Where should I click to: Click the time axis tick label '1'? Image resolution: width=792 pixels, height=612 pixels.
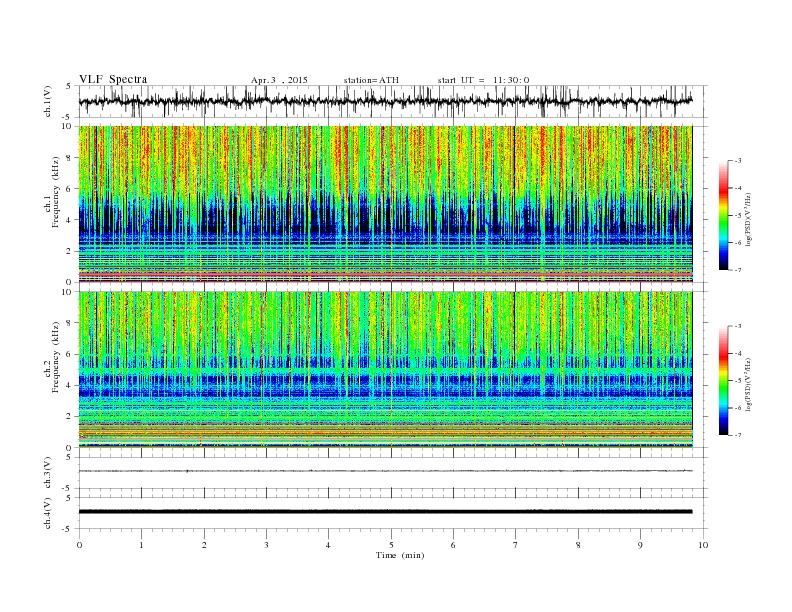click(x=141, y=545)
